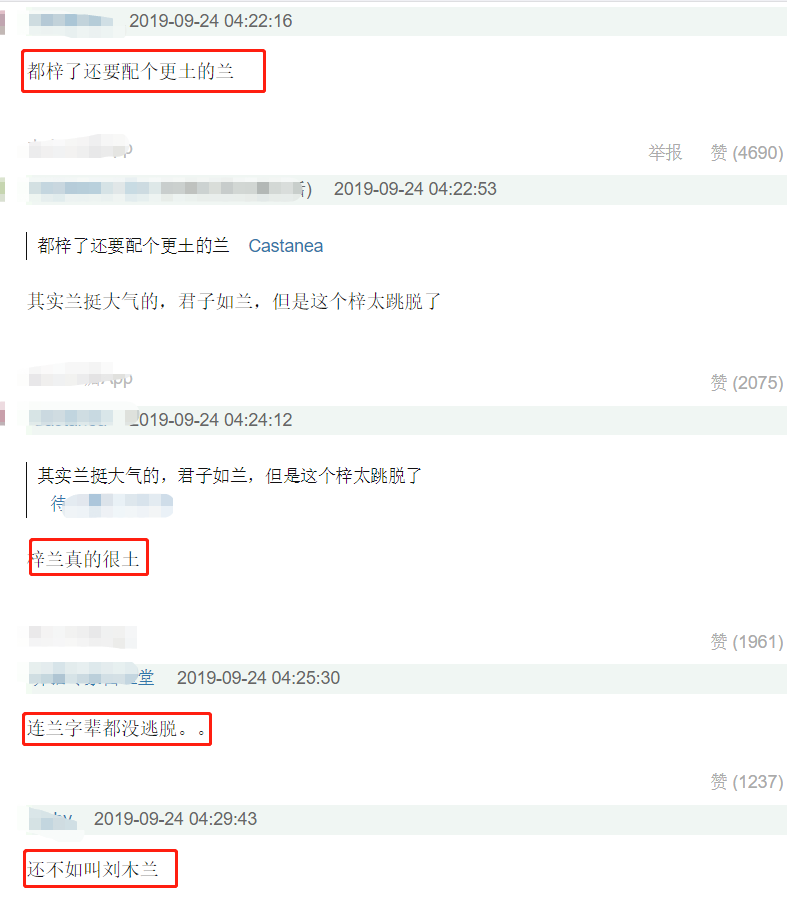Click blurred username of the first comment
787x909 pixels.
(x=71, y=21)
